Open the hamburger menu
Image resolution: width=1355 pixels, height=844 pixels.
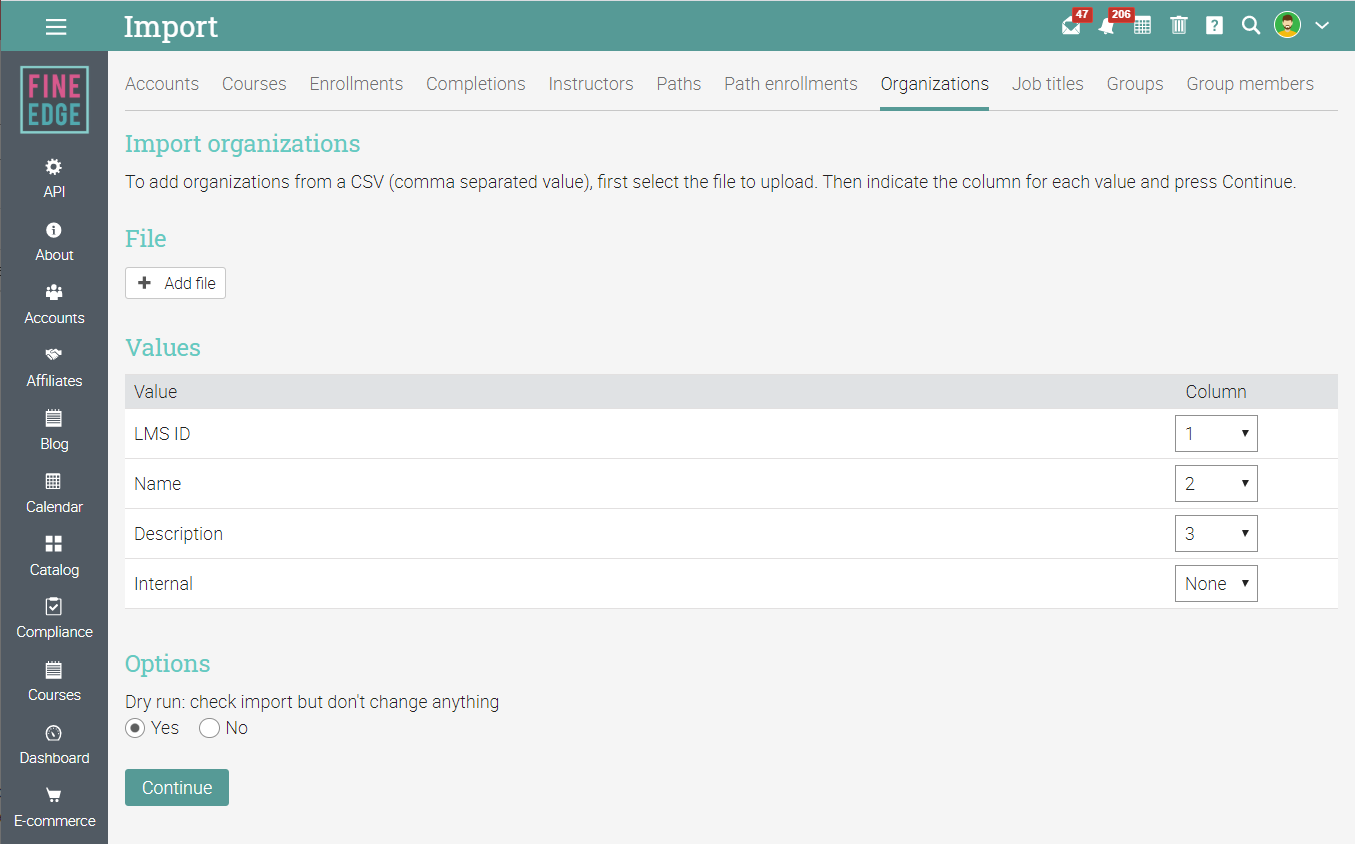click(x=56, y=27)
